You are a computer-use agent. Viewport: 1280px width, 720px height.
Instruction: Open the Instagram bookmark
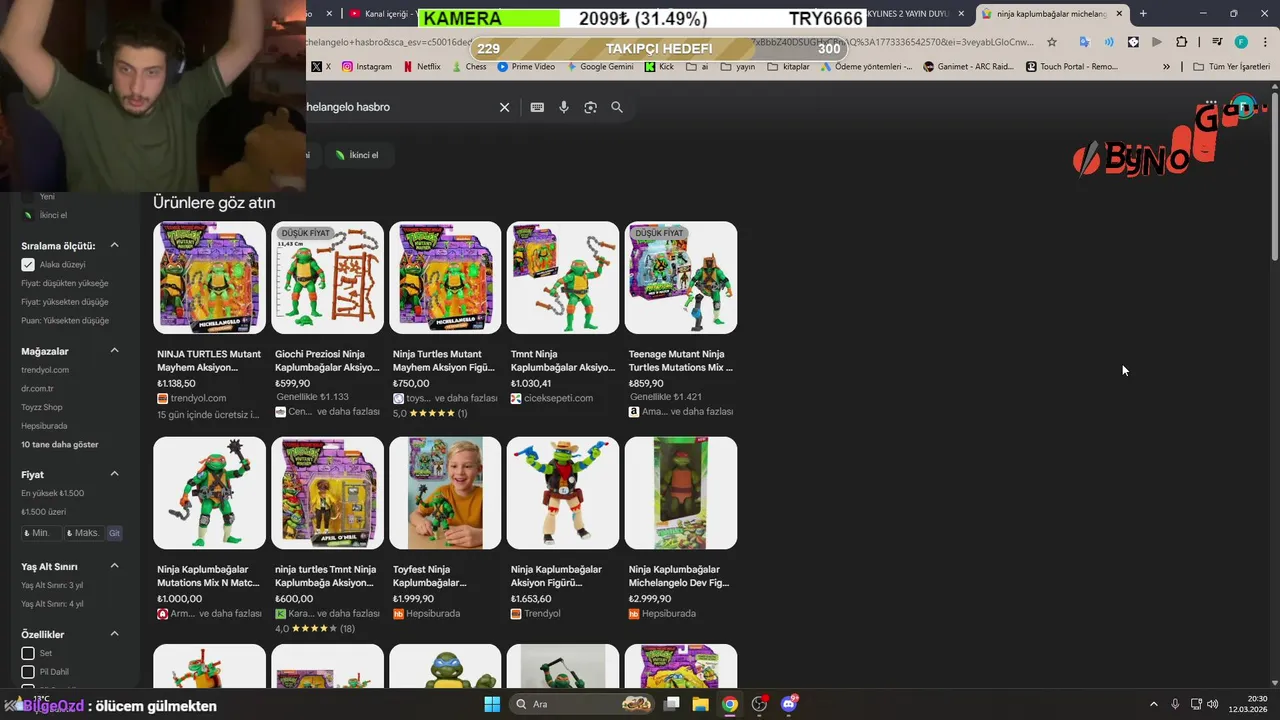point(367,67)
